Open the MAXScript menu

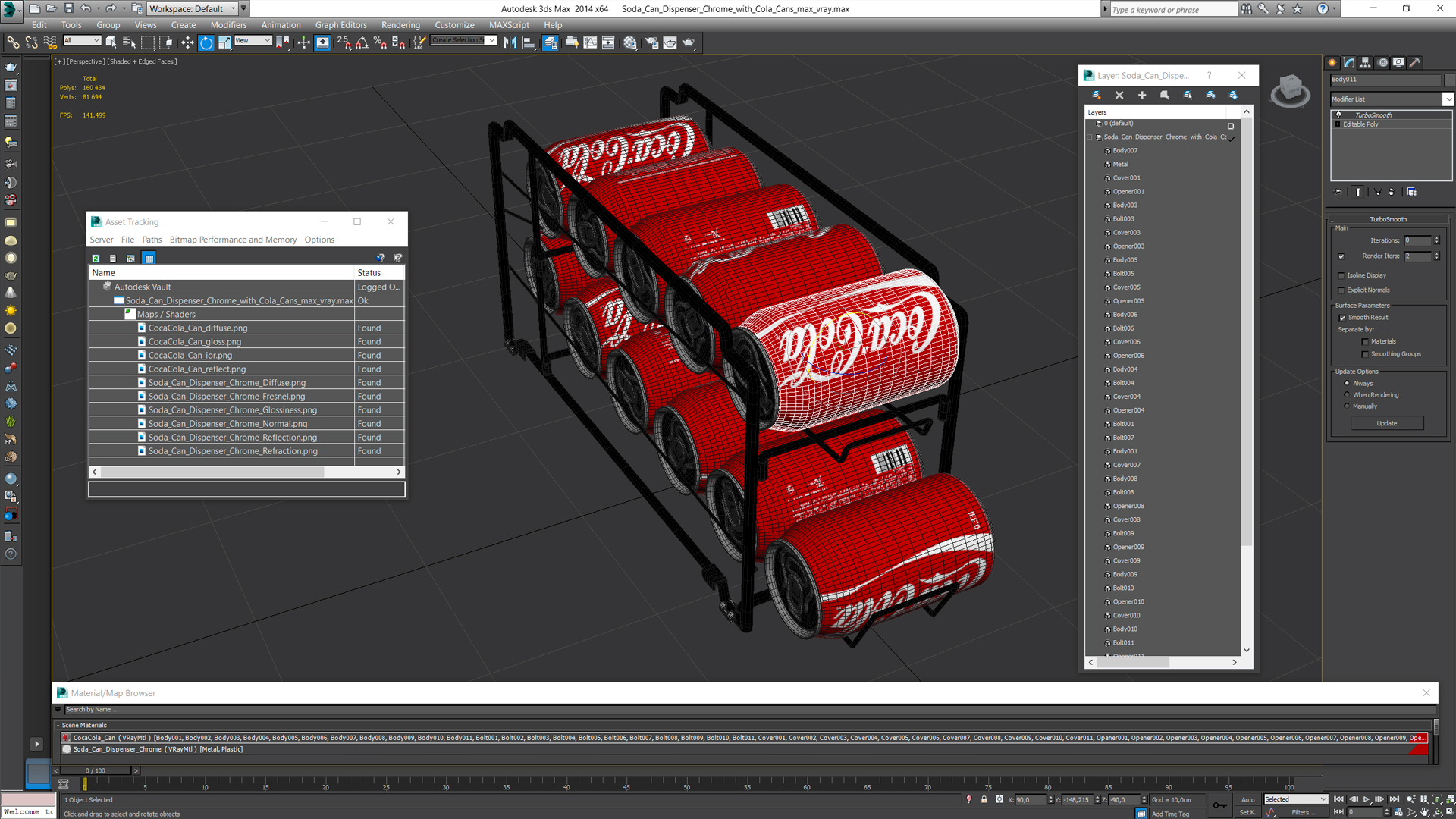coord(509,25)
